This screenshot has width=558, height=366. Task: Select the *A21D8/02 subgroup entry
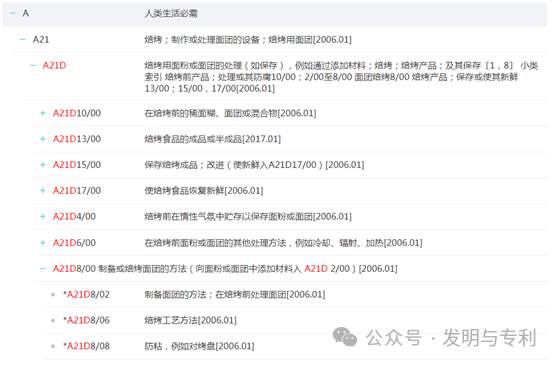pos(86,295)
